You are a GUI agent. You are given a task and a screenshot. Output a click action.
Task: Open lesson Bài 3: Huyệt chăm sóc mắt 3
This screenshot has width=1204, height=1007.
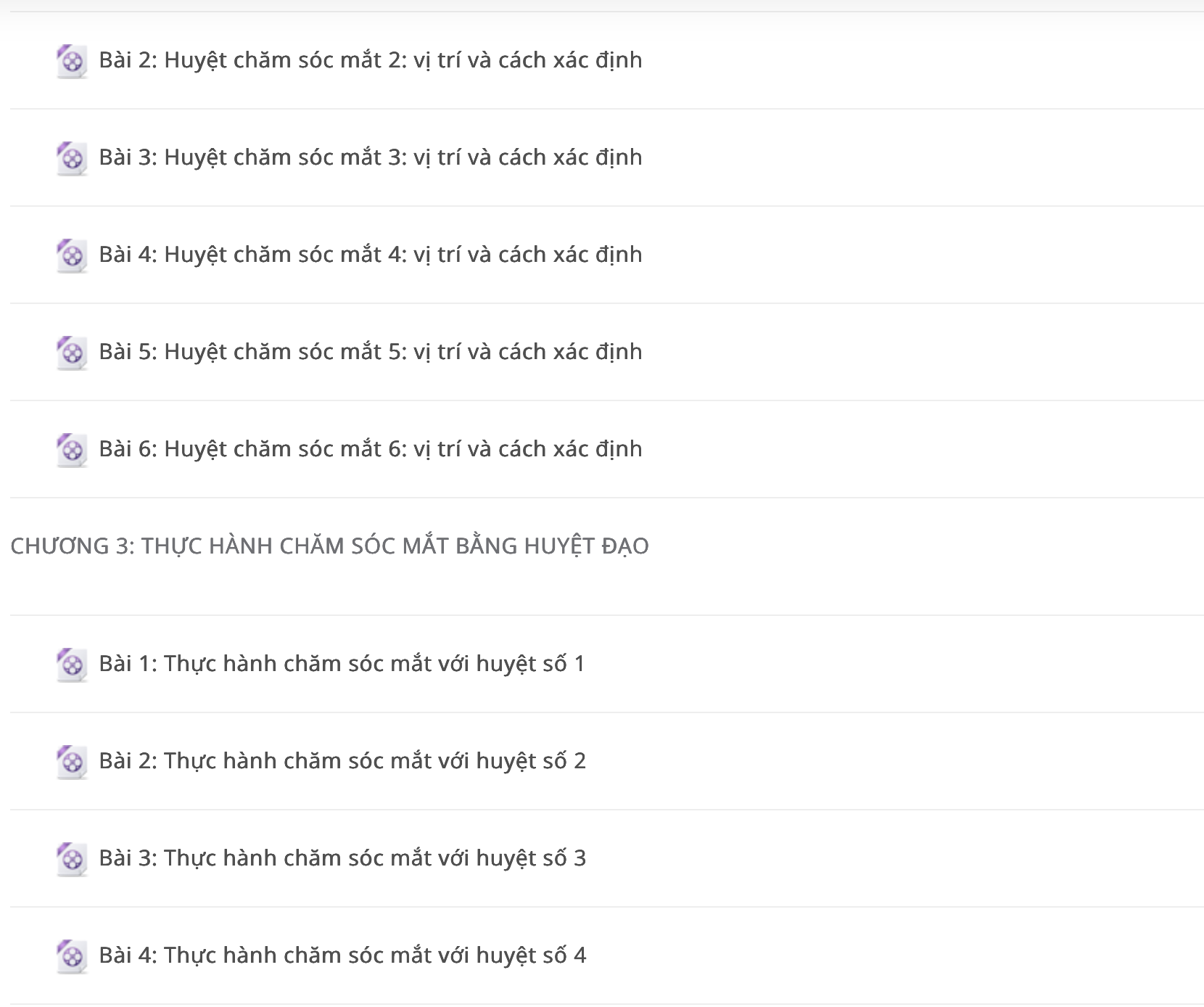(371, 157)
